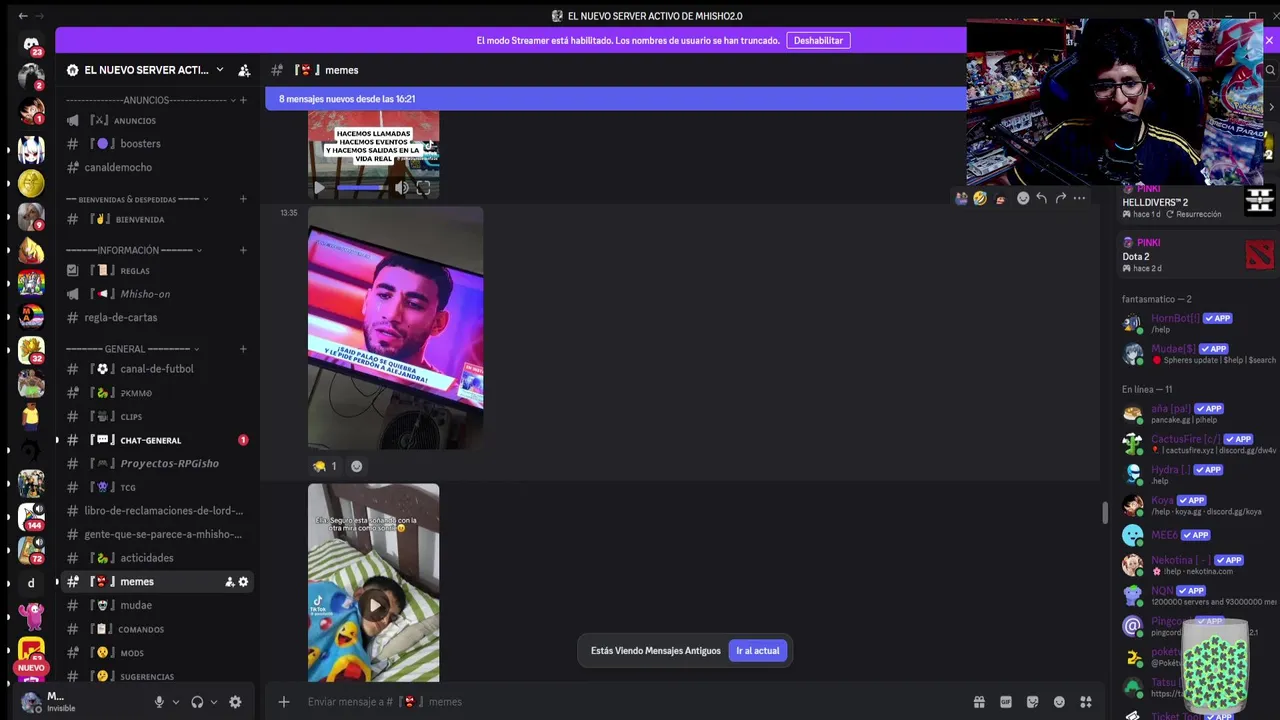Click new messages since 16:21 bar

click(616, 99)
